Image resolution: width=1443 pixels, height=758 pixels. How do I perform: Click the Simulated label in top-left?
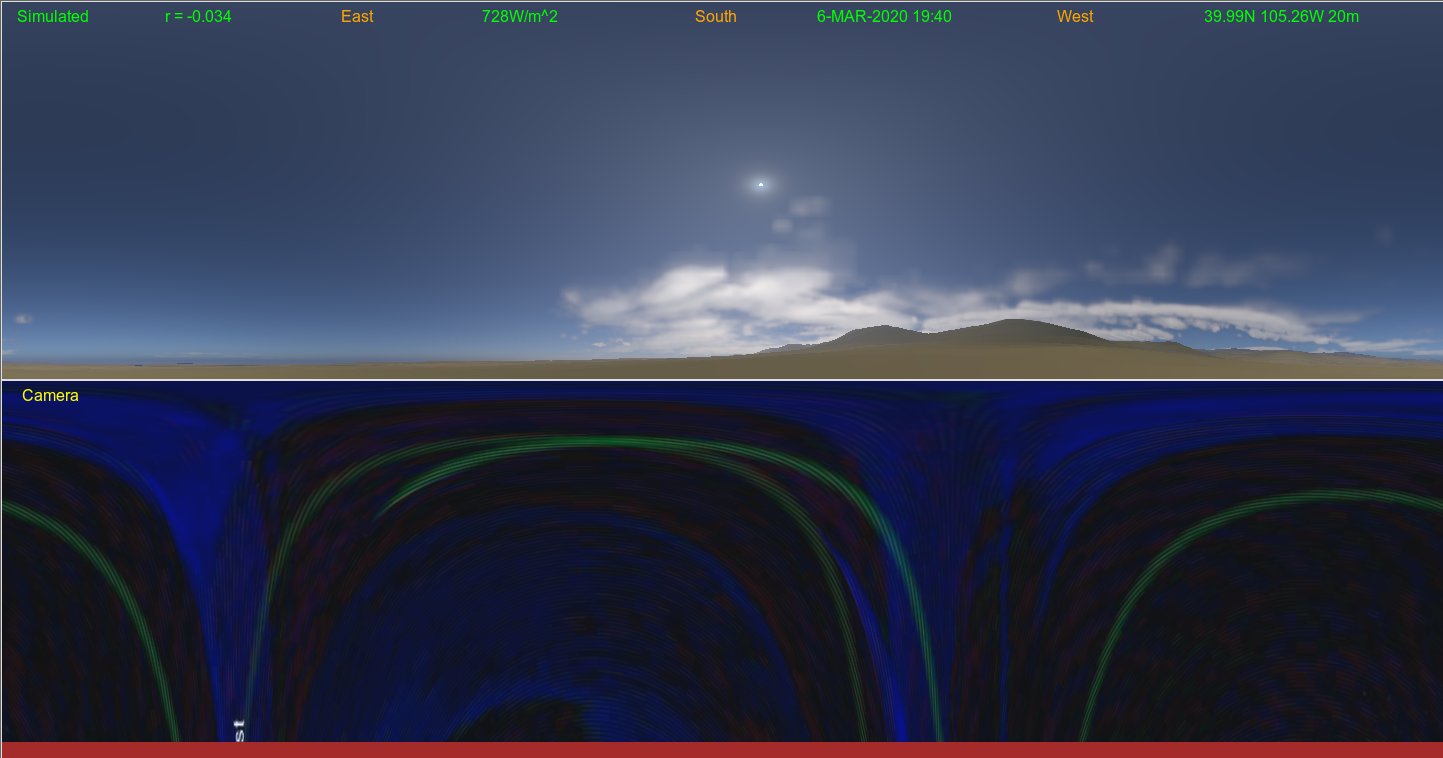pyautogui.click(x=53, y=17)
